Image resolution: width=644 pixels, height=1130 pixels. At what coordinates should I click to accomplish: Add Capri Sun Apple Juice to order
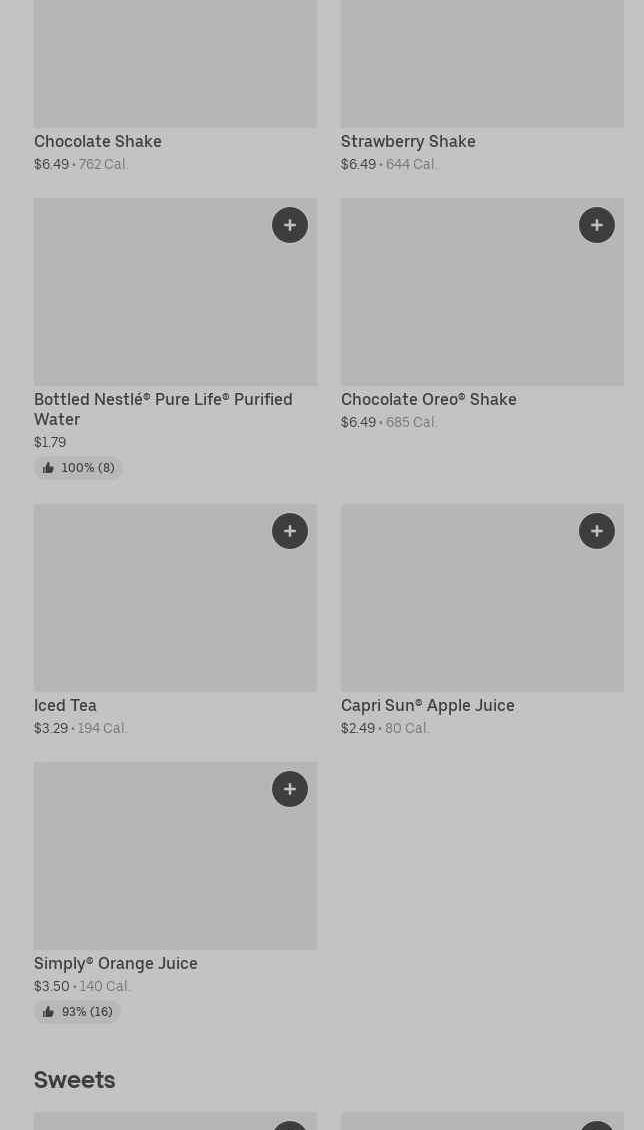[597, 531]
